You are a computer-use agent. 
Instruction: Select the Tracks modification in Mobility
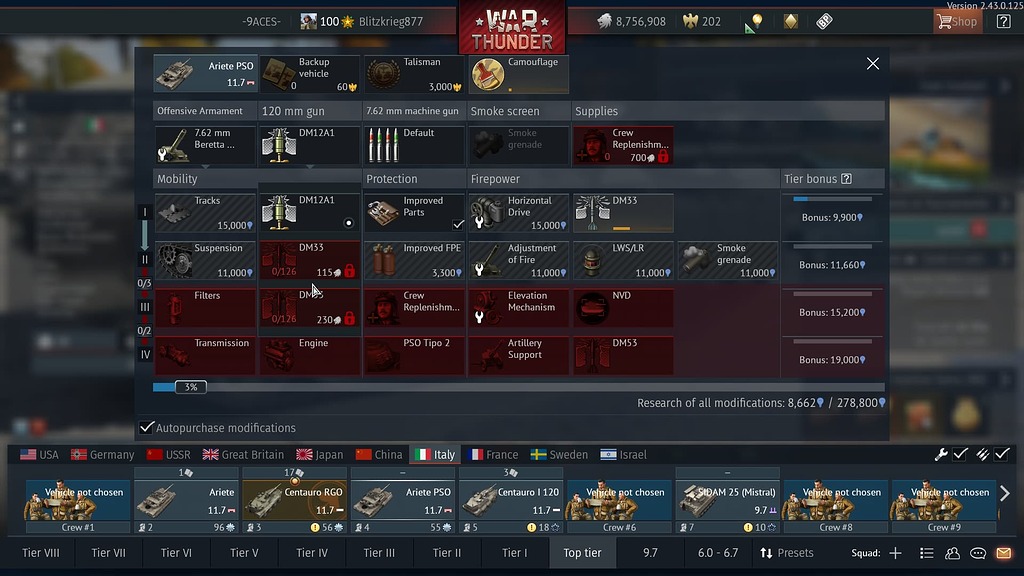[x=204, y=212]
